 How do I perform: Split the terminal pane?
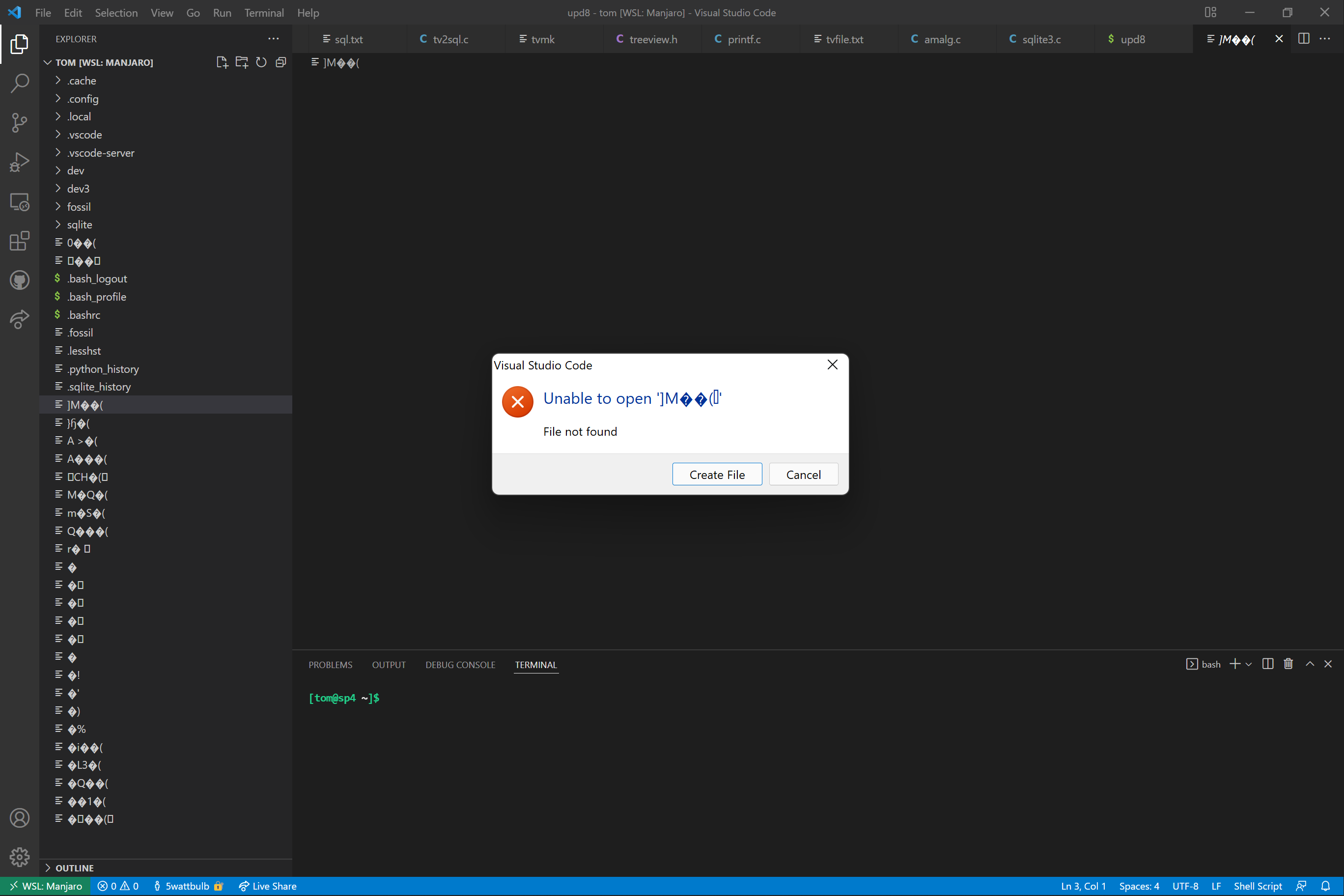(x=1267, y=664)
